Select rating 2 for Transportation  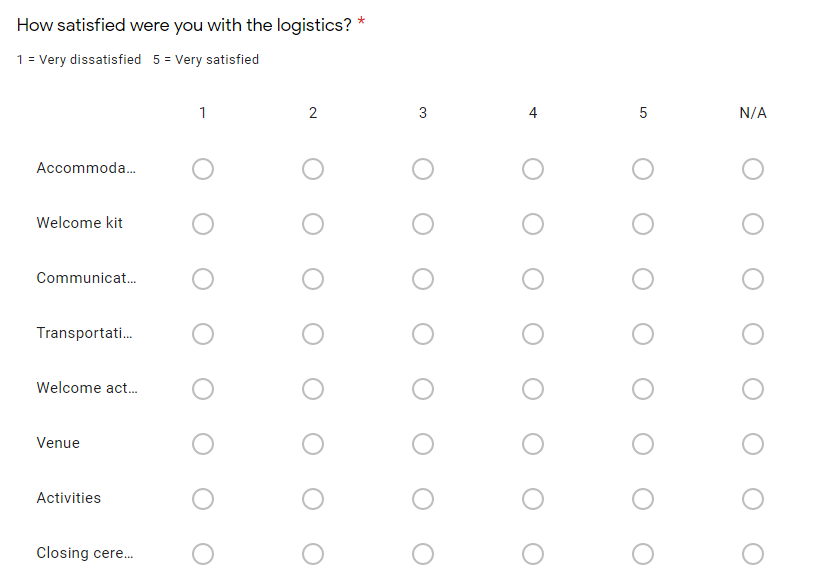pyautogui.click(x=313, y=334)
